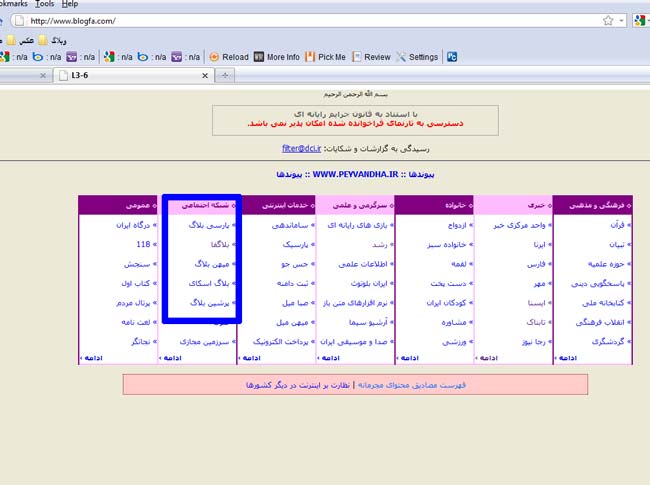650x485 pixels.
Task: Click the Google search engine icon by address bar
Action: [640, 21]
